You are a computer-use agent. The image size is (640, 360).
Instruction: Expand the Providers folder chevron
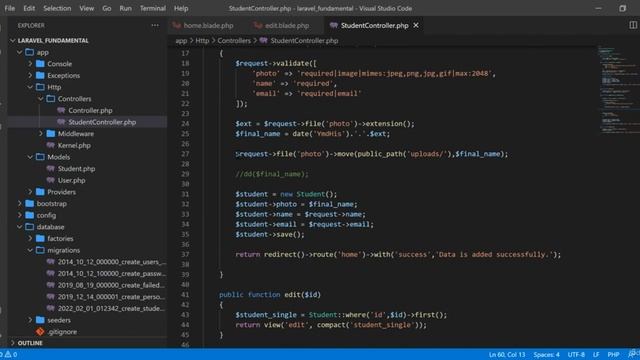(x=30, y=192)
